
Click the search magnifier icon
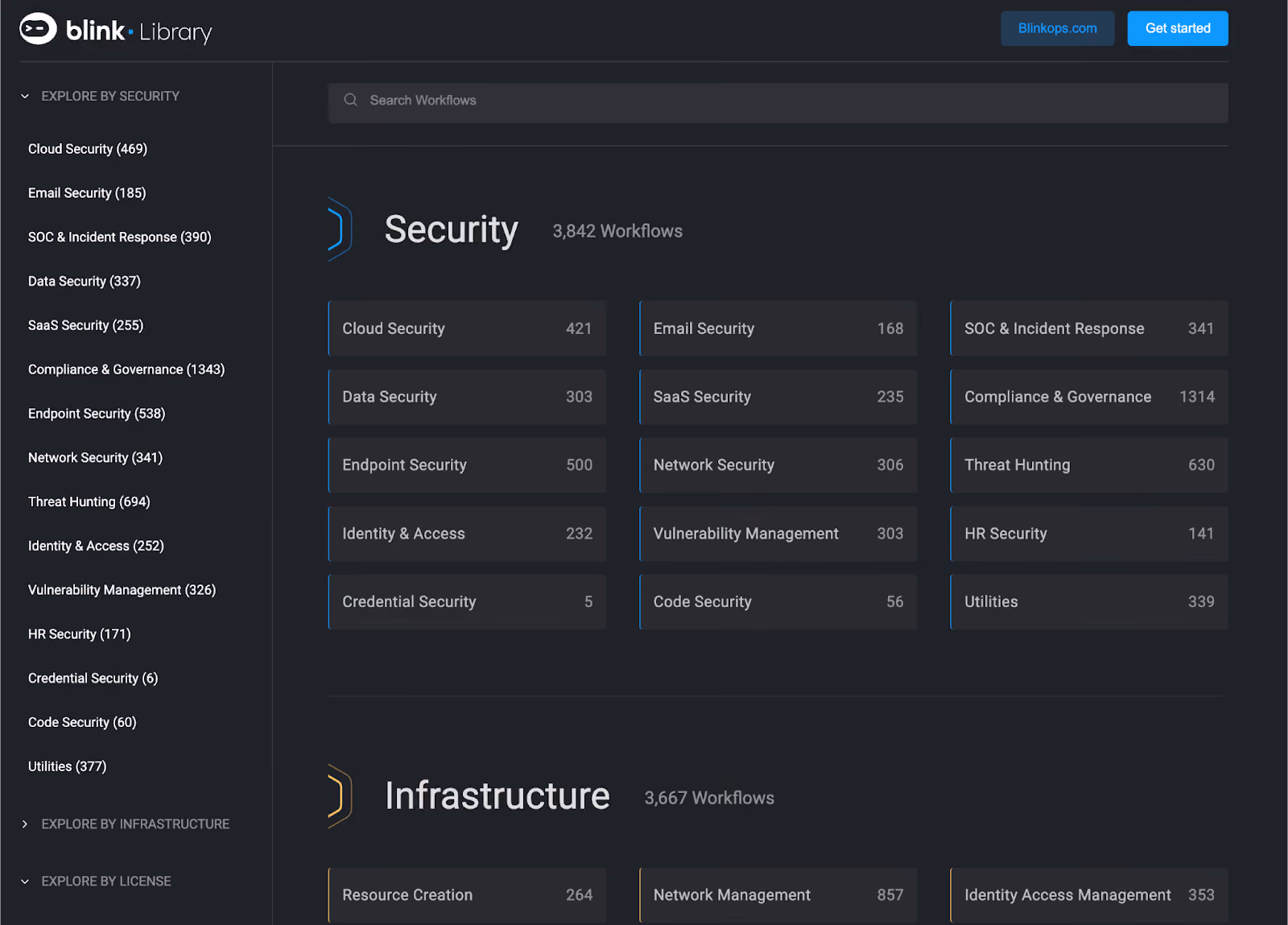click(x=351, y=100)
